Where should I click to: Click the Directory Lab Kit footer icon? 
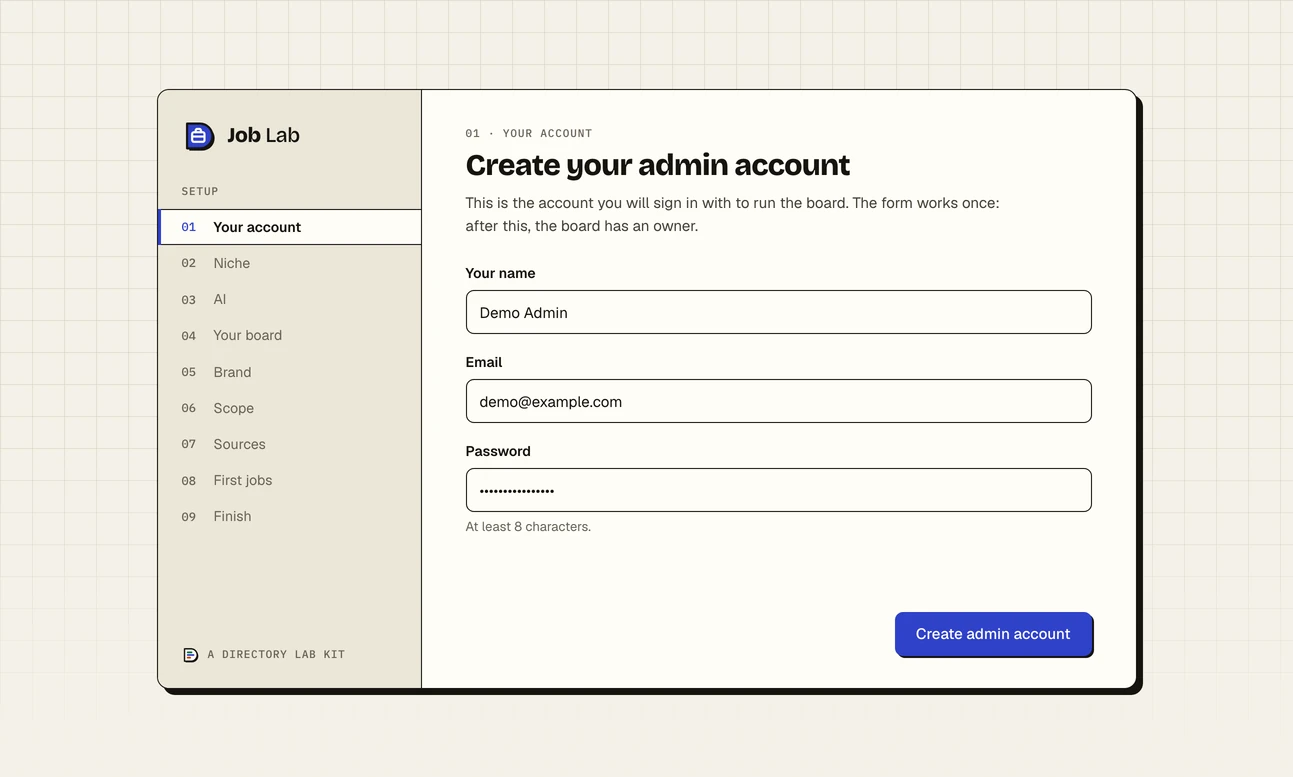[190, 655]
